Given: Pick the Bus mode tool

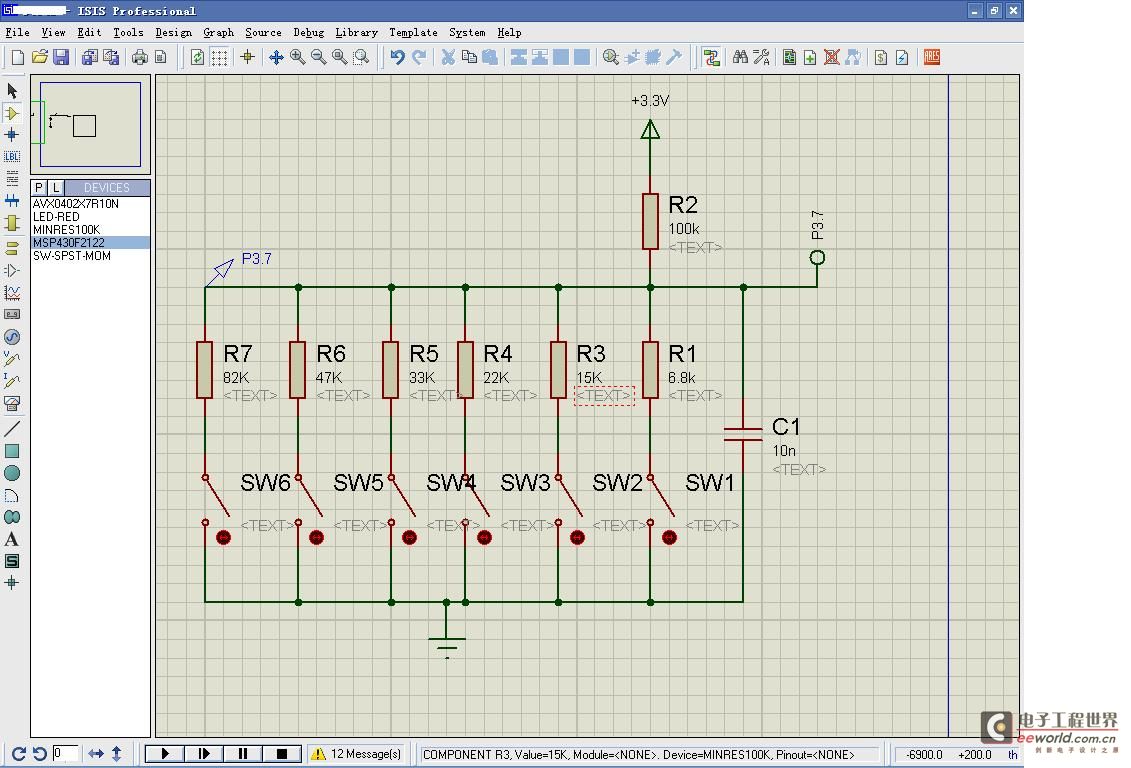Looking at the screenshot, I should click(x=12, y=200).
